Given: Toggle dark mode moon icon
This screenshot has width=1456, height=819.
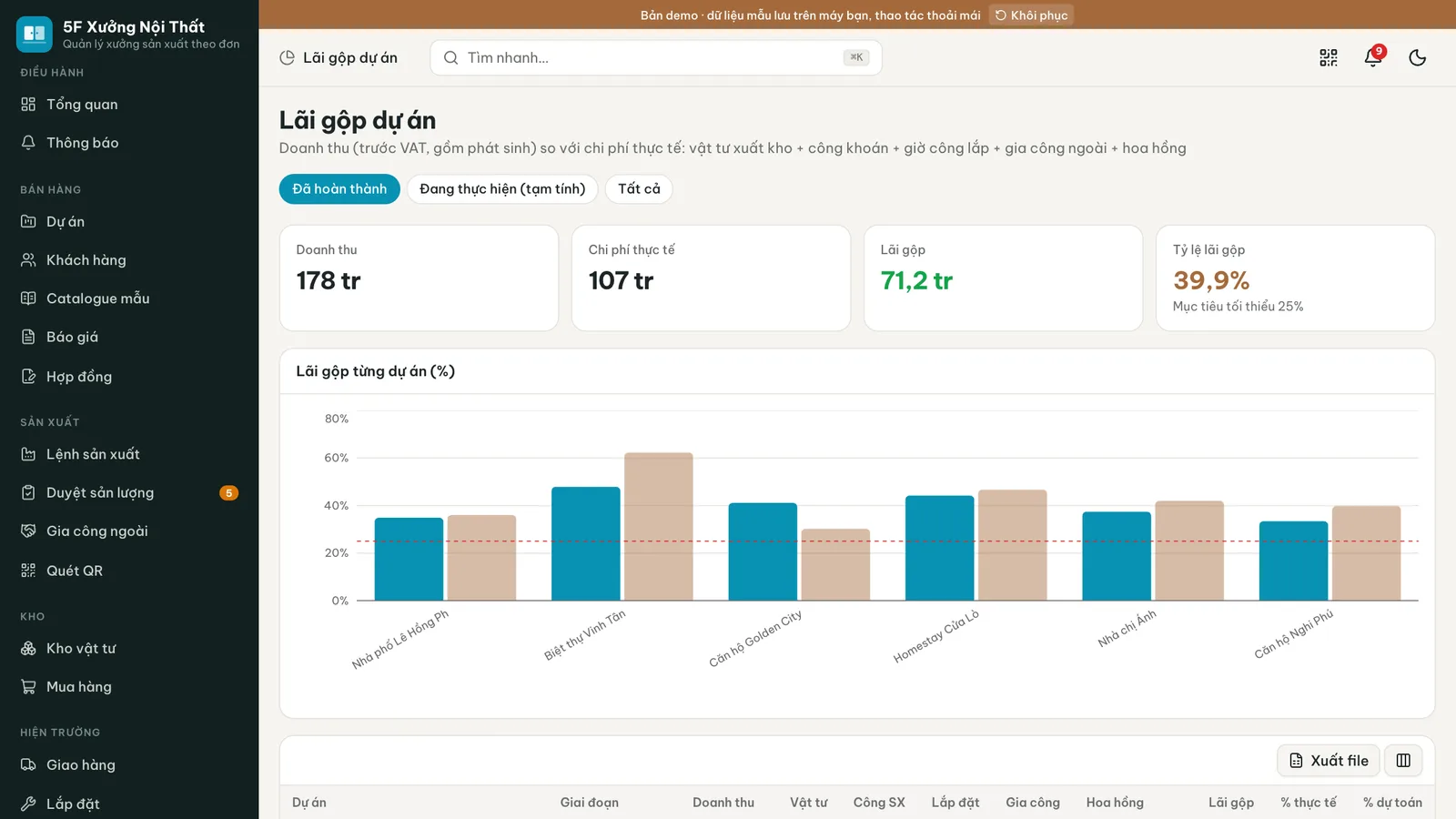Looking at the screenshot, I should pos(1418,57).
